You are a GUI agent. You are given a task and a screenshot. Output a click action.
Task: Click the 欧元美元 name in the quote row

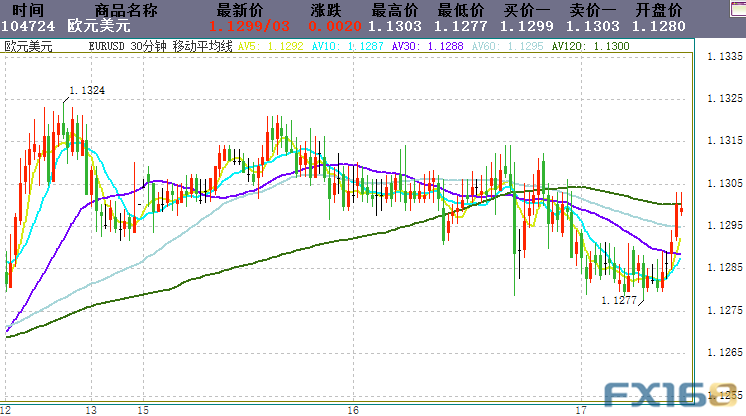(98, 26)
